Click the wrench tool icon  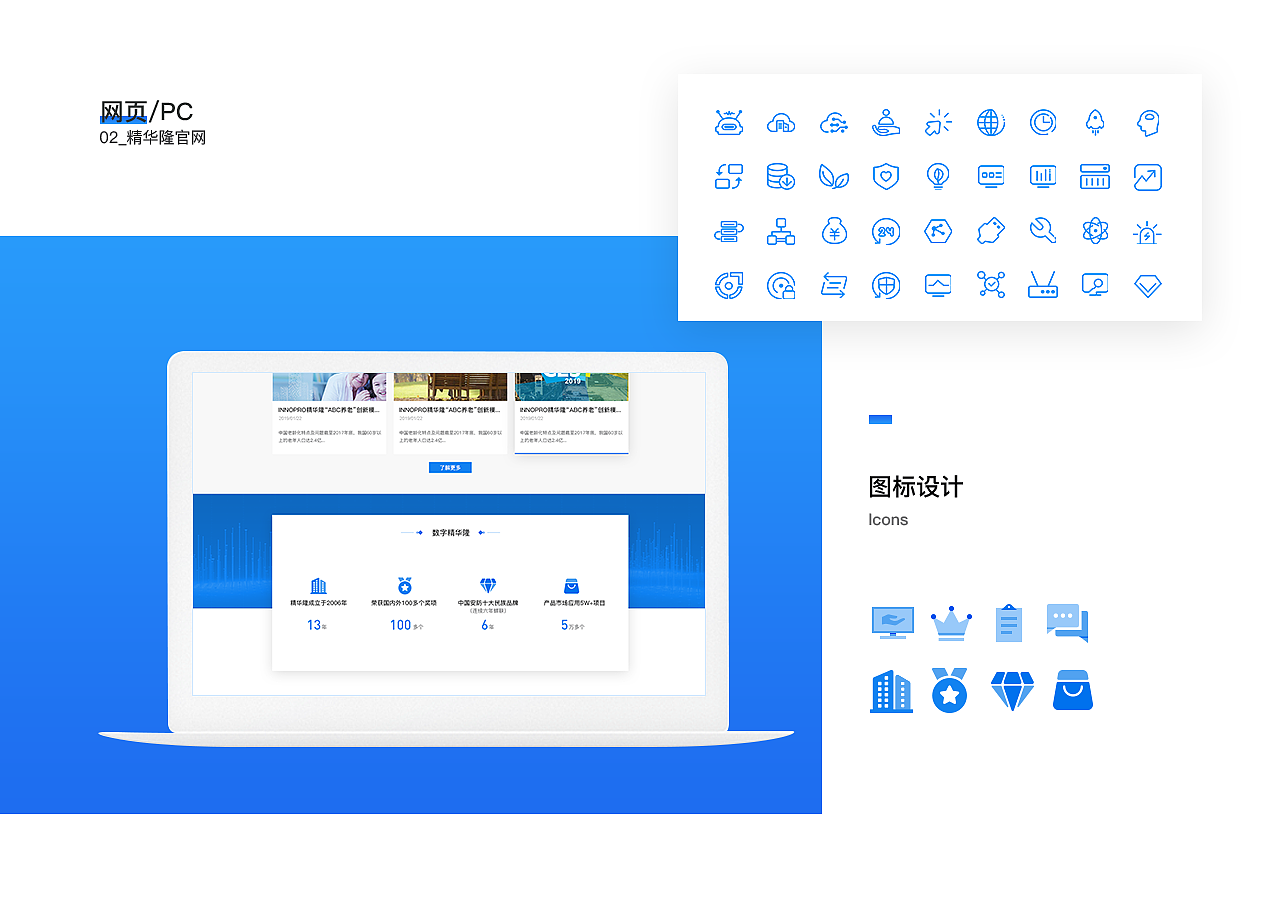[1043, 230]
